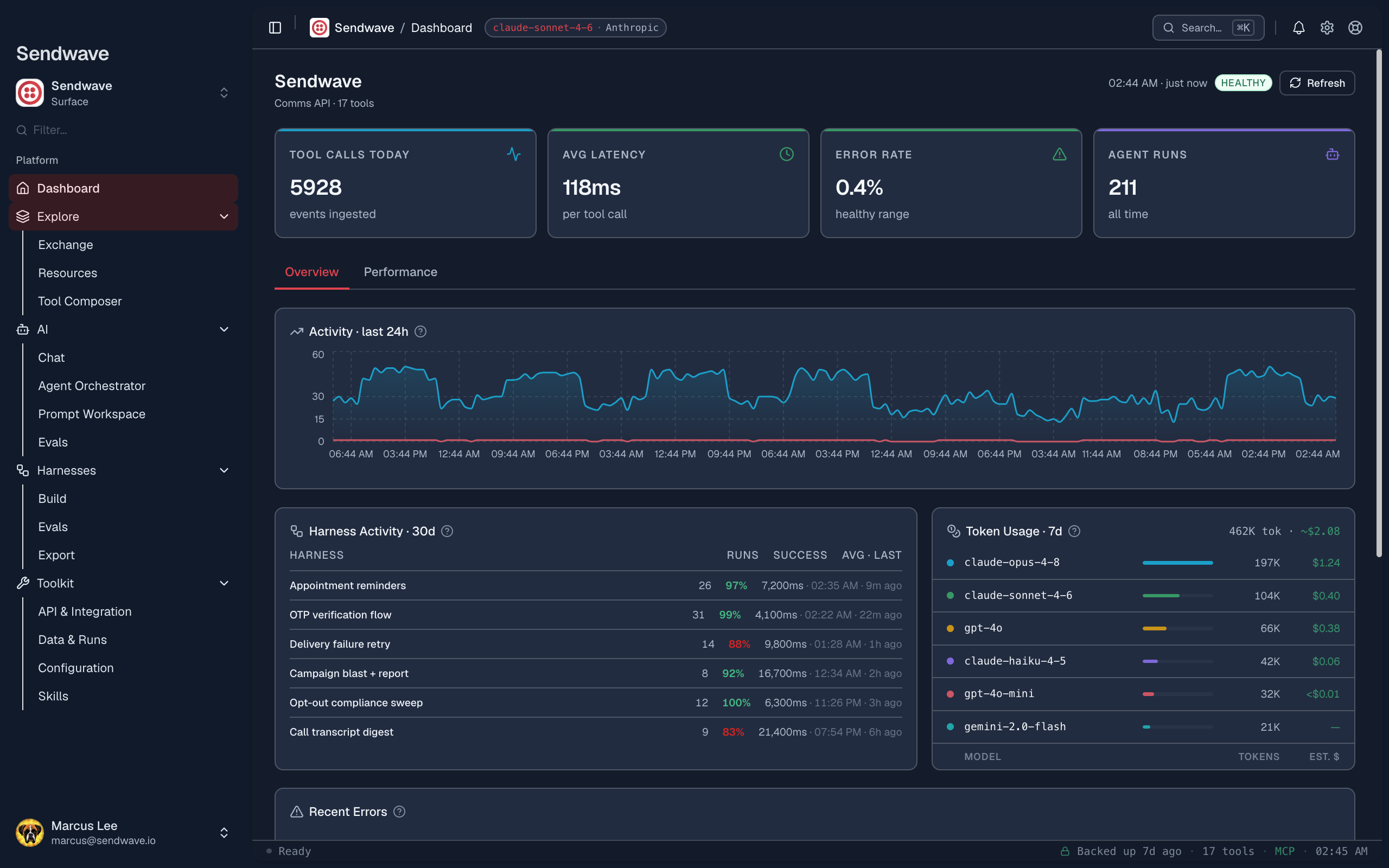Click the MCP status bar entry

(1284, 851)
